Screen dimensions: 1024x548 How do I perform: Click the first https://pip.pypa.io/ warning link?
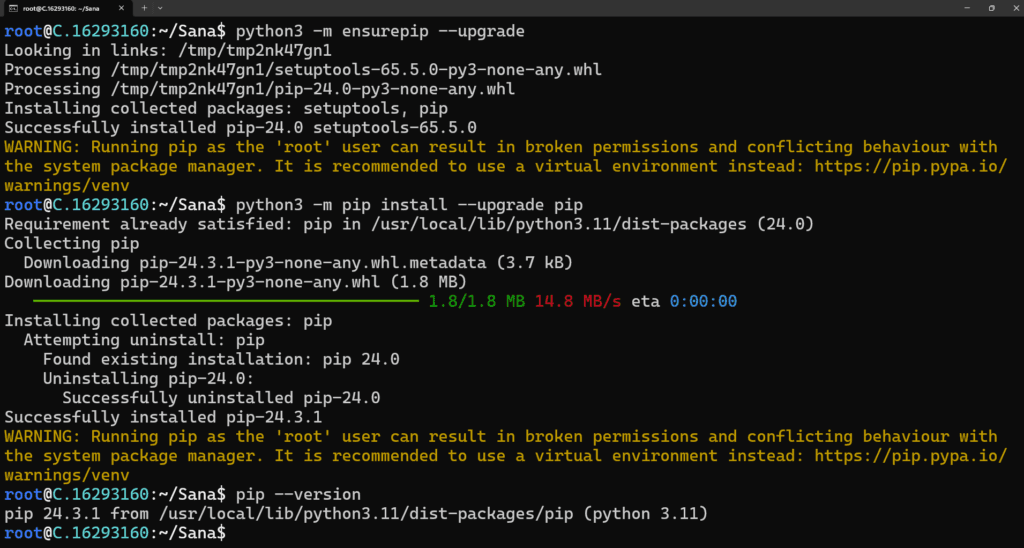click(x=911, y=167)
